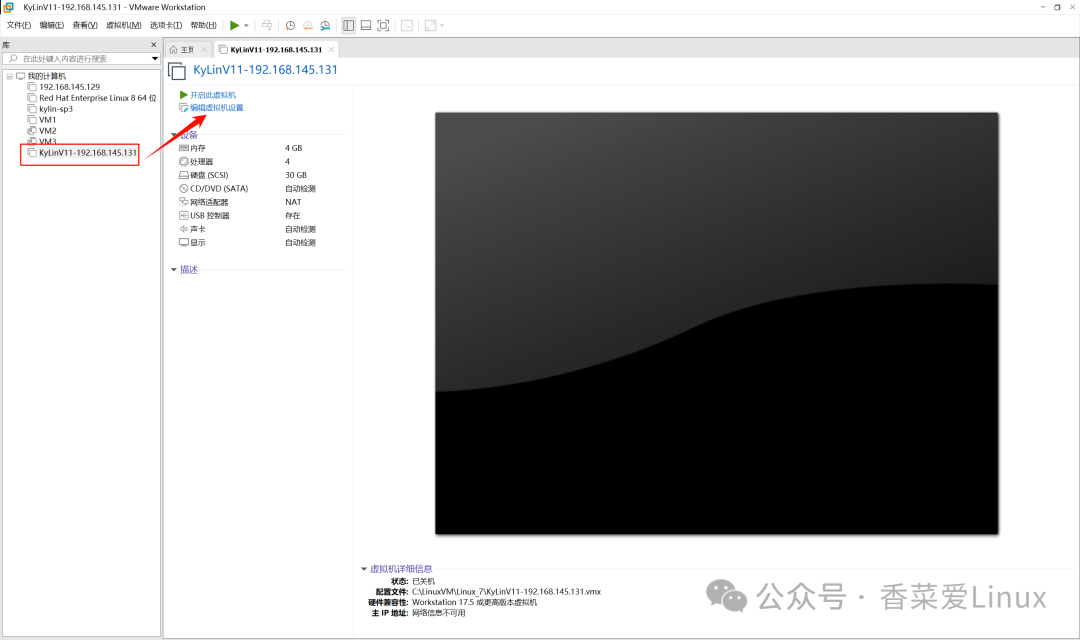Open the 虚拟机(M) menu
Image resolution: width=1080 pixels, height=640 pixels.
pos(123,25)
